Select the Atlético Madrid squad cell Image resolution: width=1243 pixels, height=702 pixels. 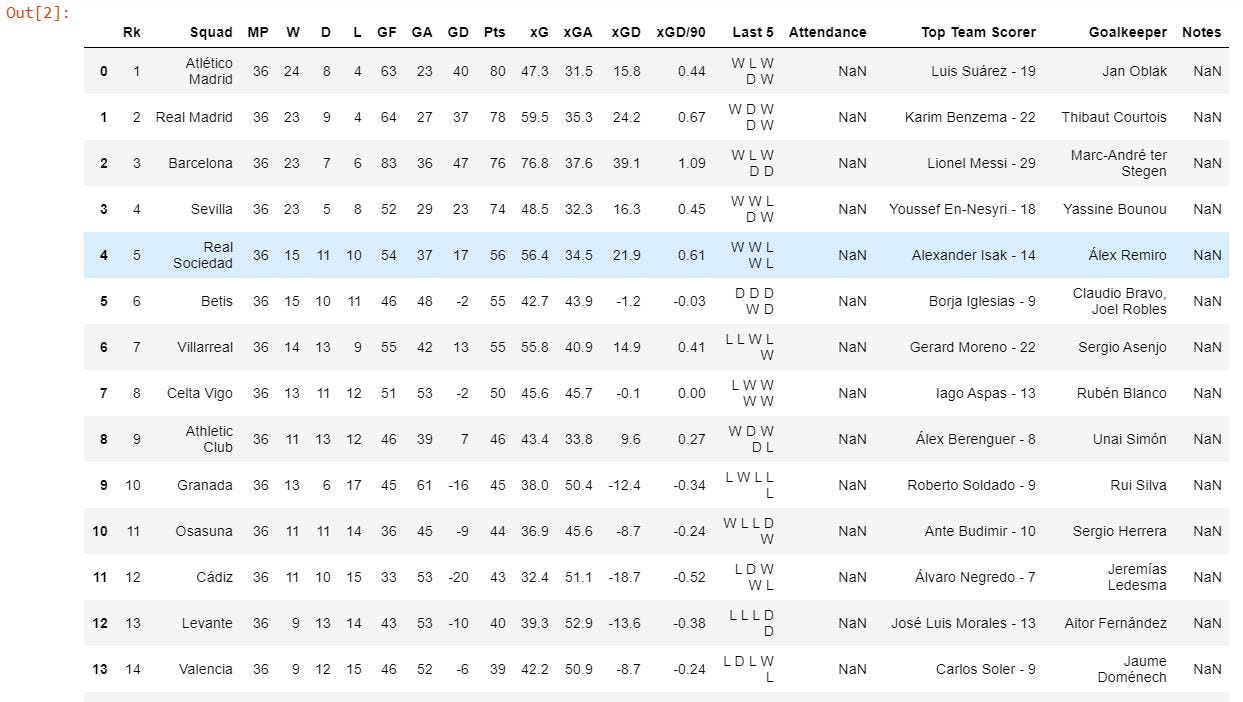[x=208, y=71]
